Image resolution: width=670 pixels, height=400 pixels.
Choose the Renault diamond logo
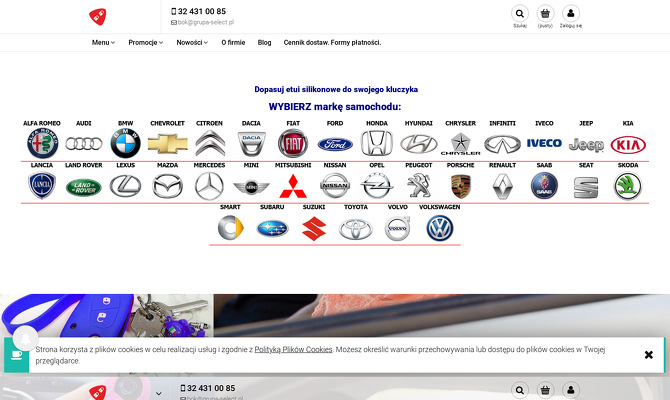[x=502, y=187]
